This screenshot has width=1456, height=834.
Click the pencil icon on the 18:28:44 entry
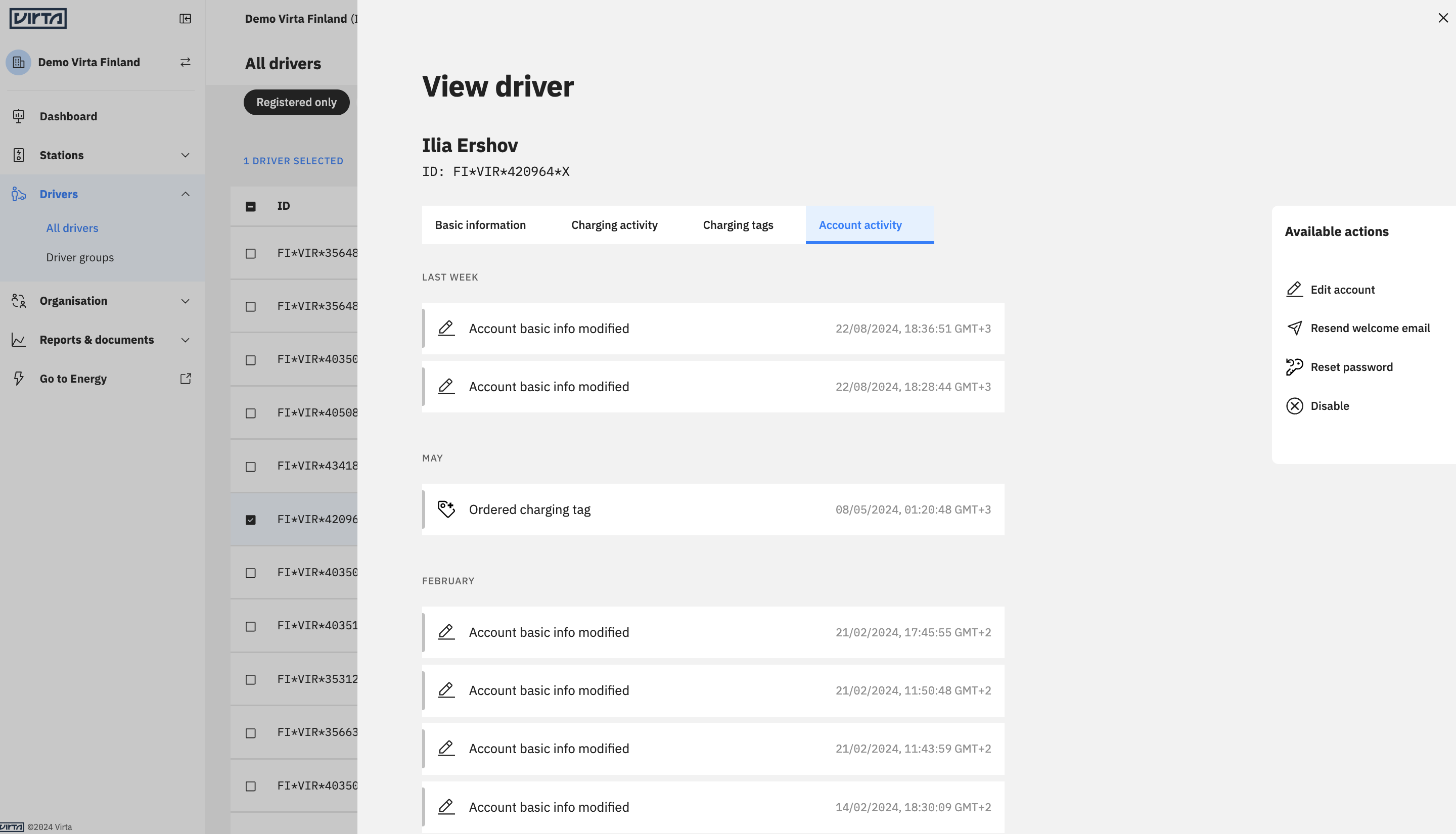pyautogui.click(x=446, y=387)
